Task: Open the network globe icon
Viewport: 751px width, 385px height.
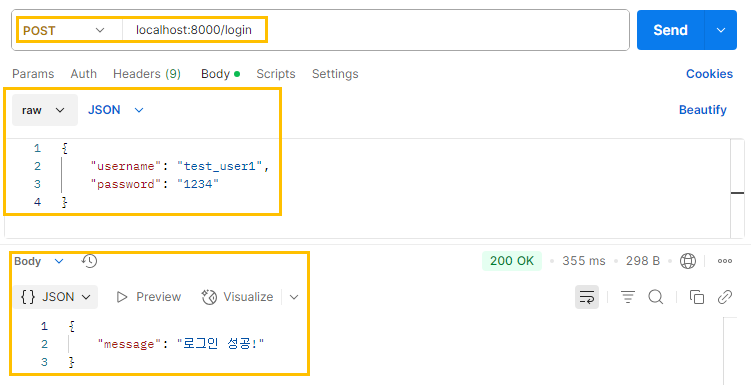Action: pos(688,261)
